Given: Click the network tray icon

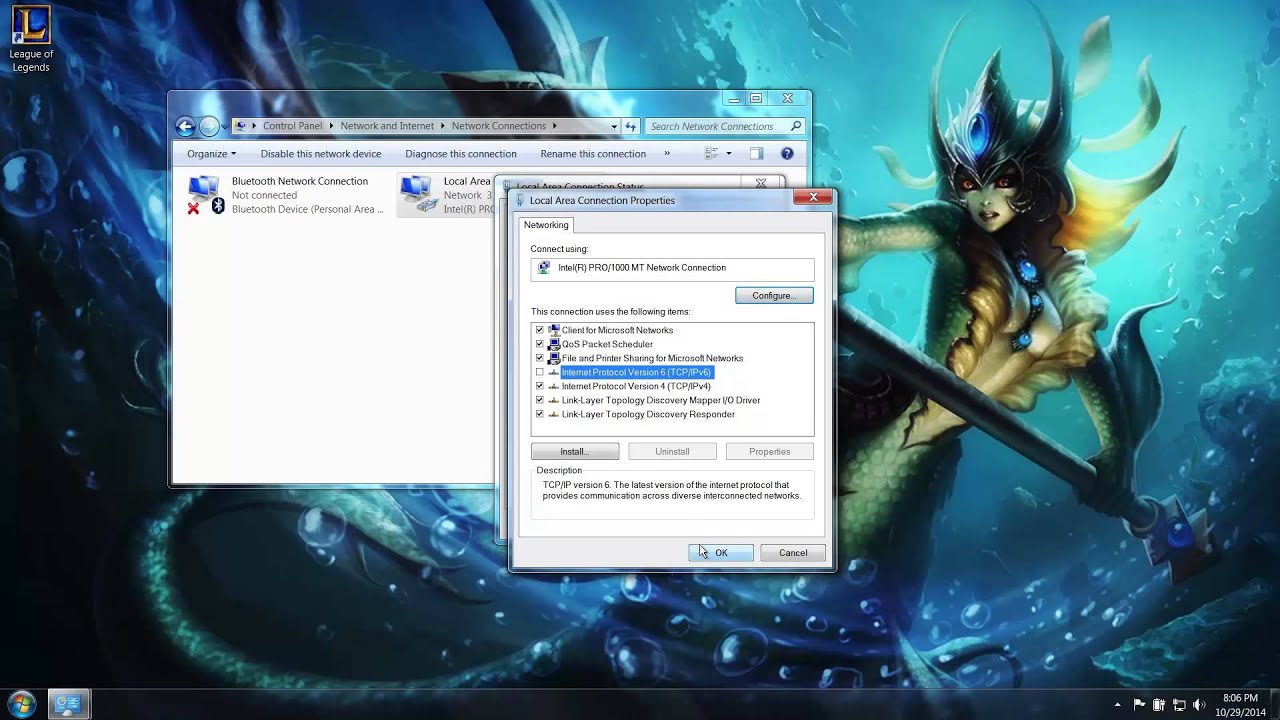Looking at the screenshot, I should [x=1179, y=705].
